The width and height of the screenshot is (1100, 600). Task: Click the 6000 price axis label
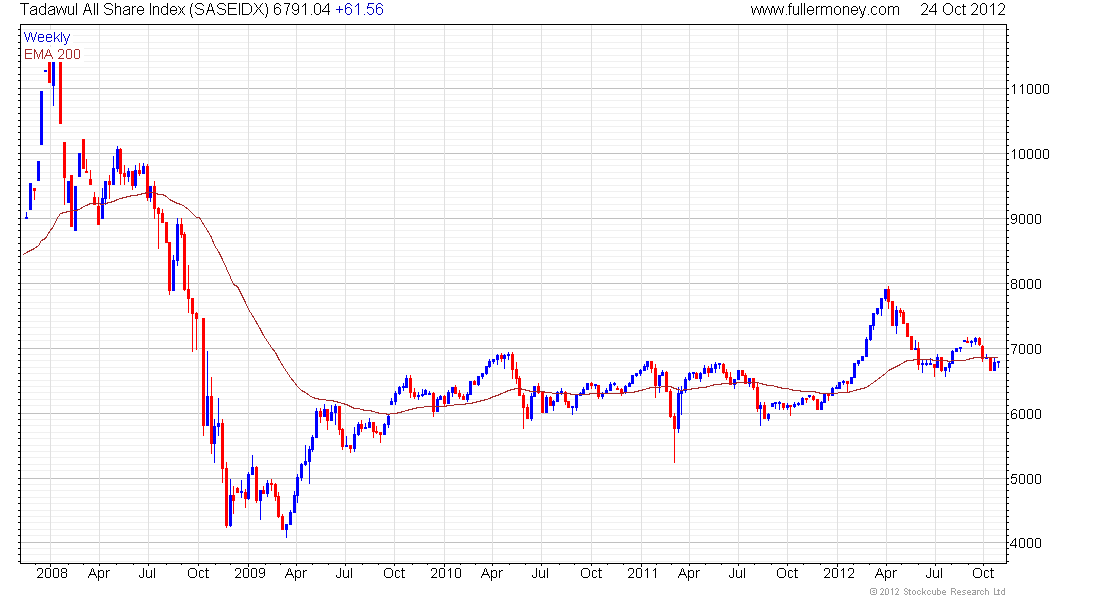pyautogui.click(x=1026, y=414)
